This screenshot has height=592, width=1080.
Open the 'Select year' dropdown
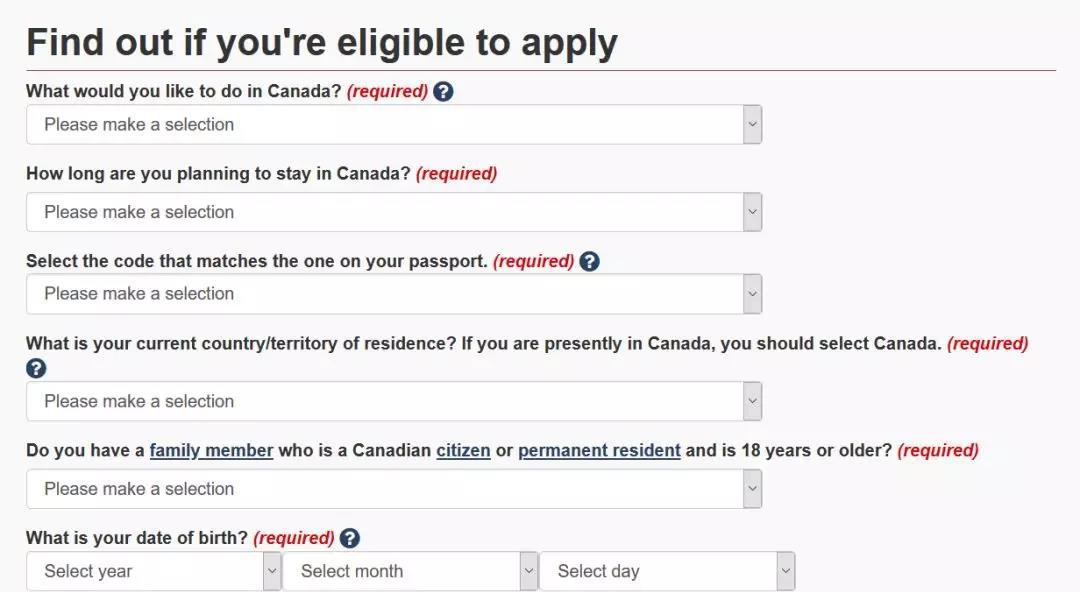[153, 571]
